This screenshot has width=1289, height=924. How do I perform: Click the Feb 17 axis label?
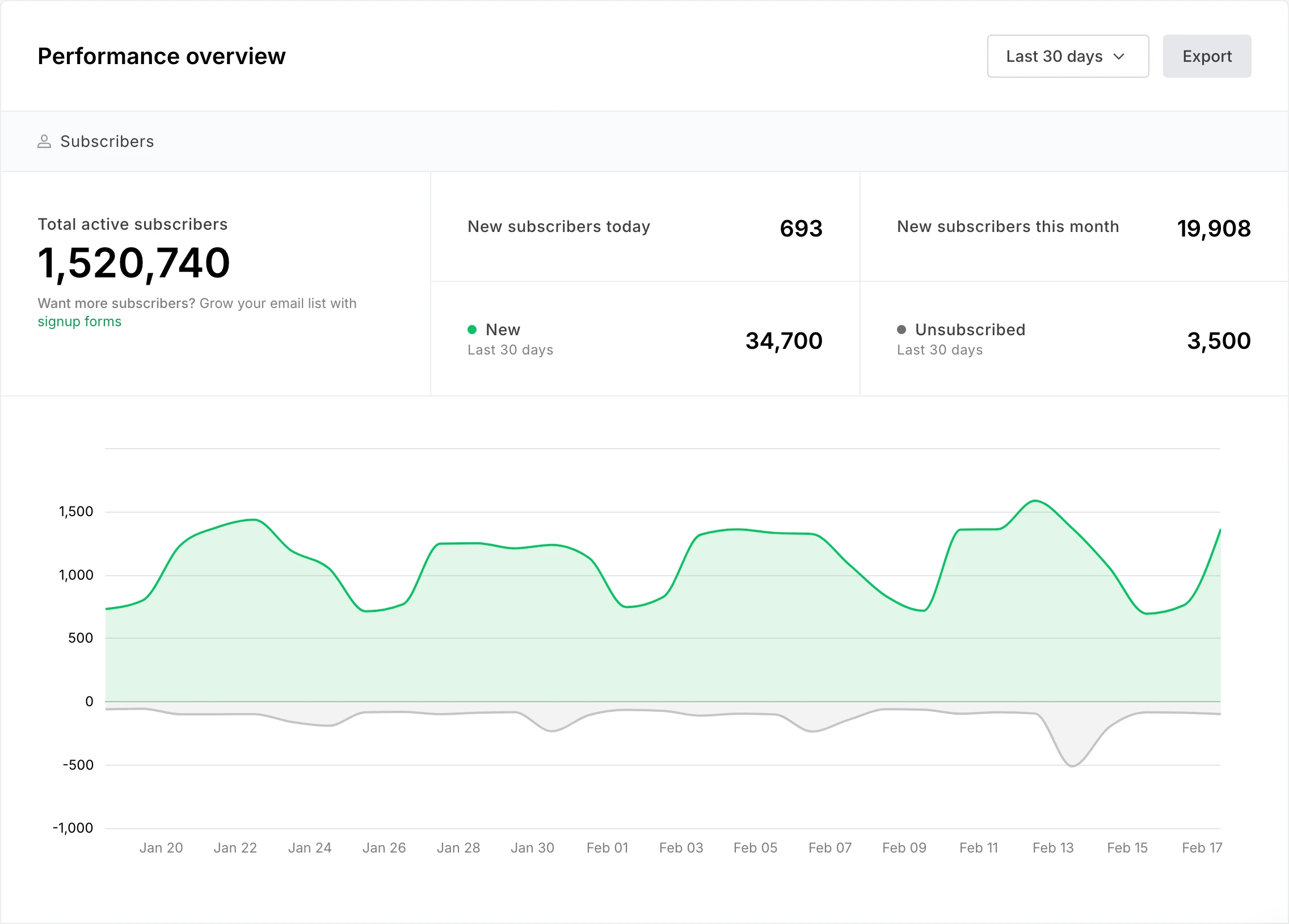(x=1202, y=848)
